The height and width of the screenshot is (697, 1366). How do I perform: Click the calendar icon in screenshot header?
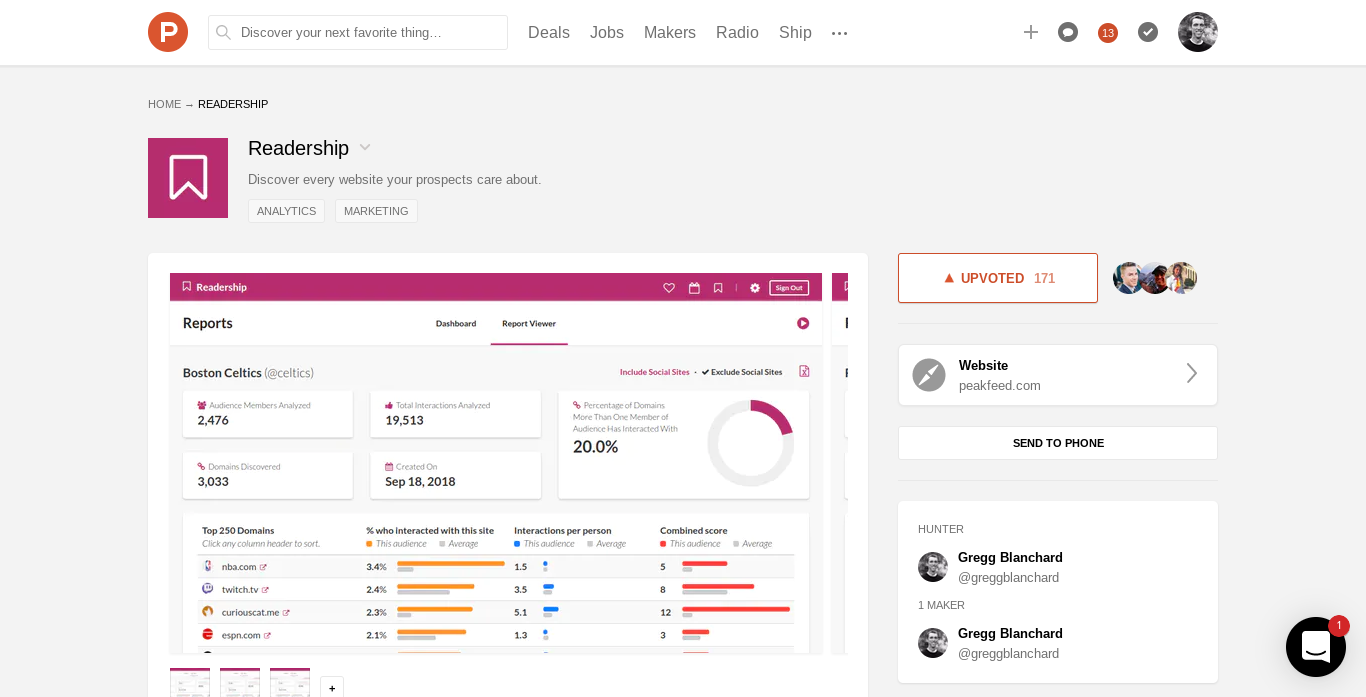pyautogui.click(x=694, y=287)
